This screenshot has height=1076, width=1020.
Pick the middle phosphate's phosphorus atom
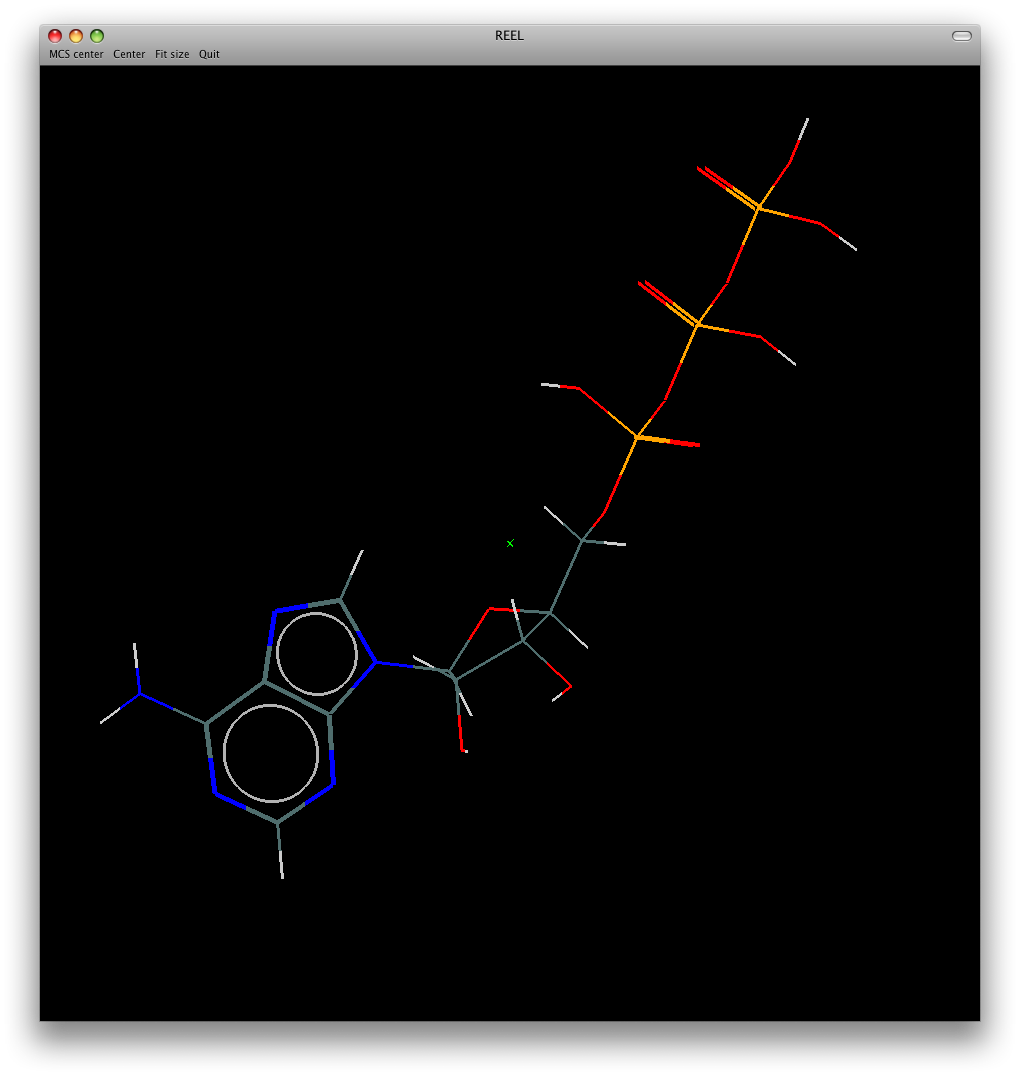coord(697,325)
